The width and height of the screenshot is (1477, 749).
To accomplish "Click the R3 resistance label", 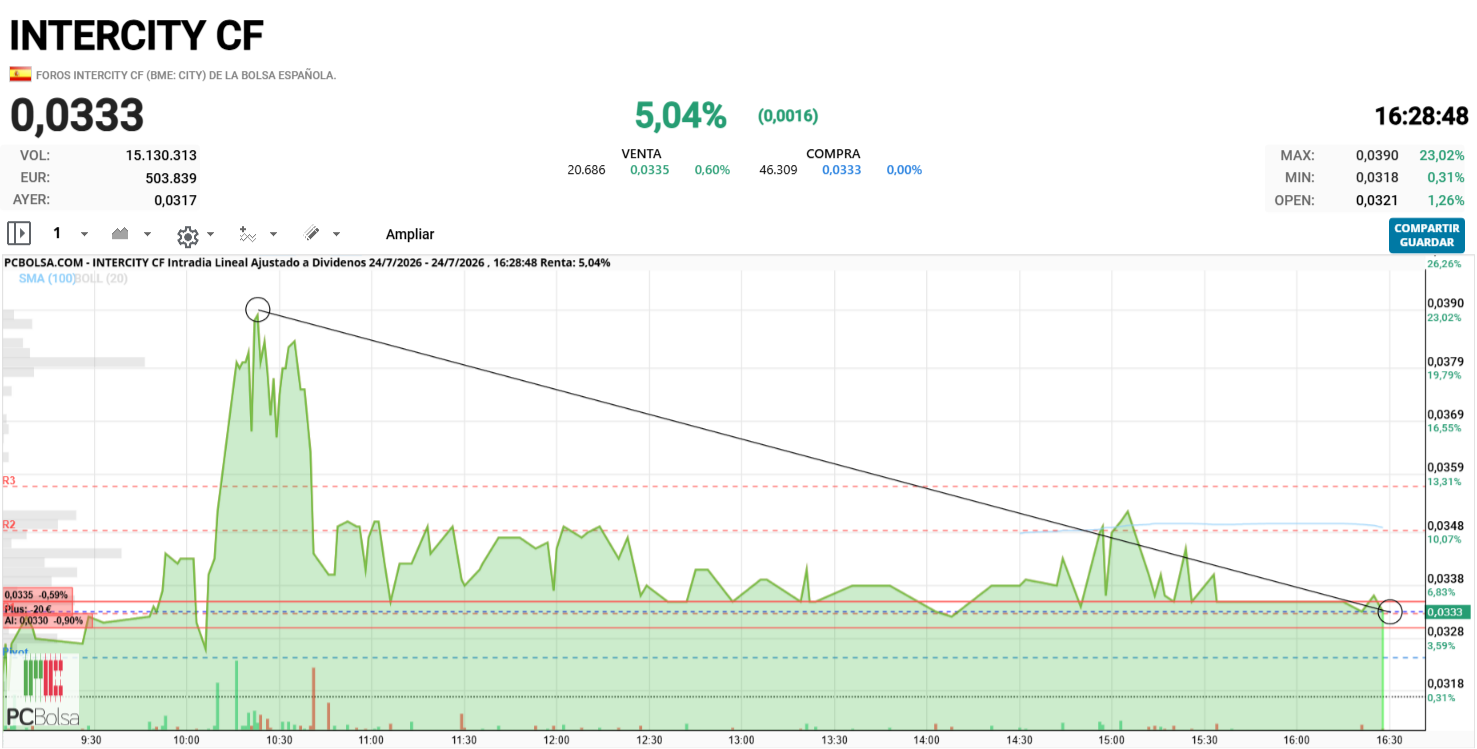I will click(9, 481).
